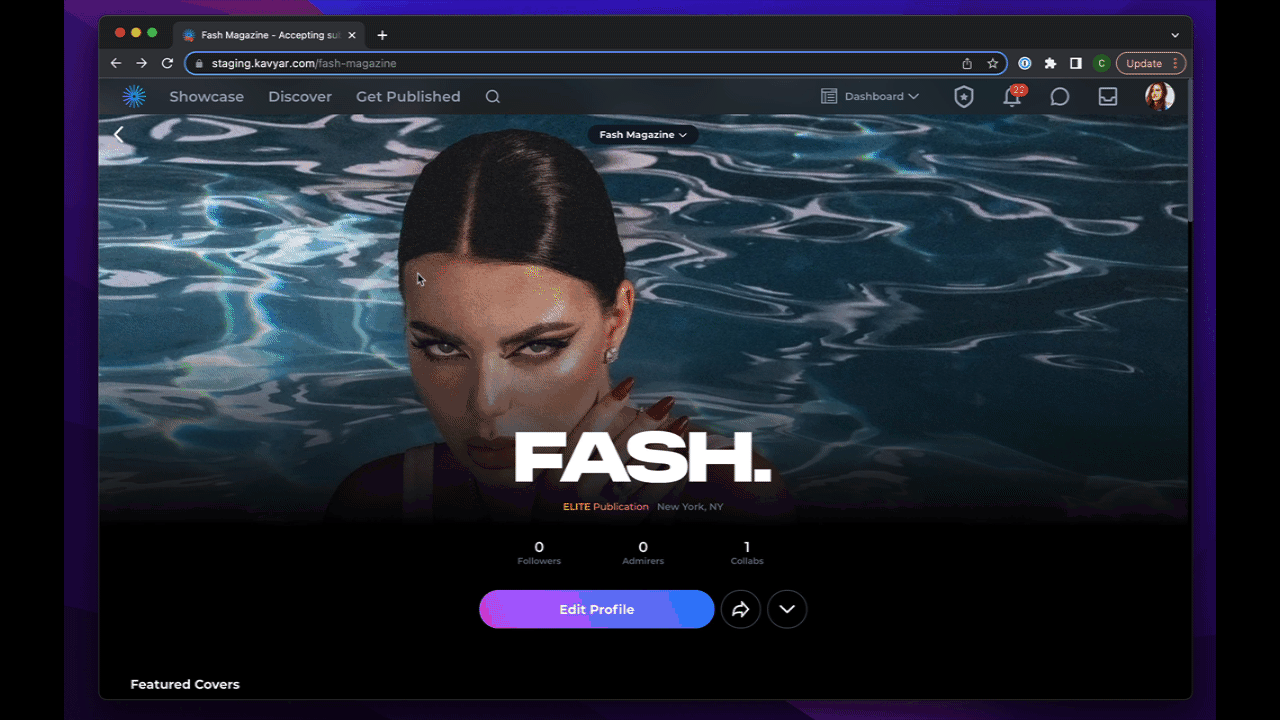Expand the tab search chevron

(1175, 35)
